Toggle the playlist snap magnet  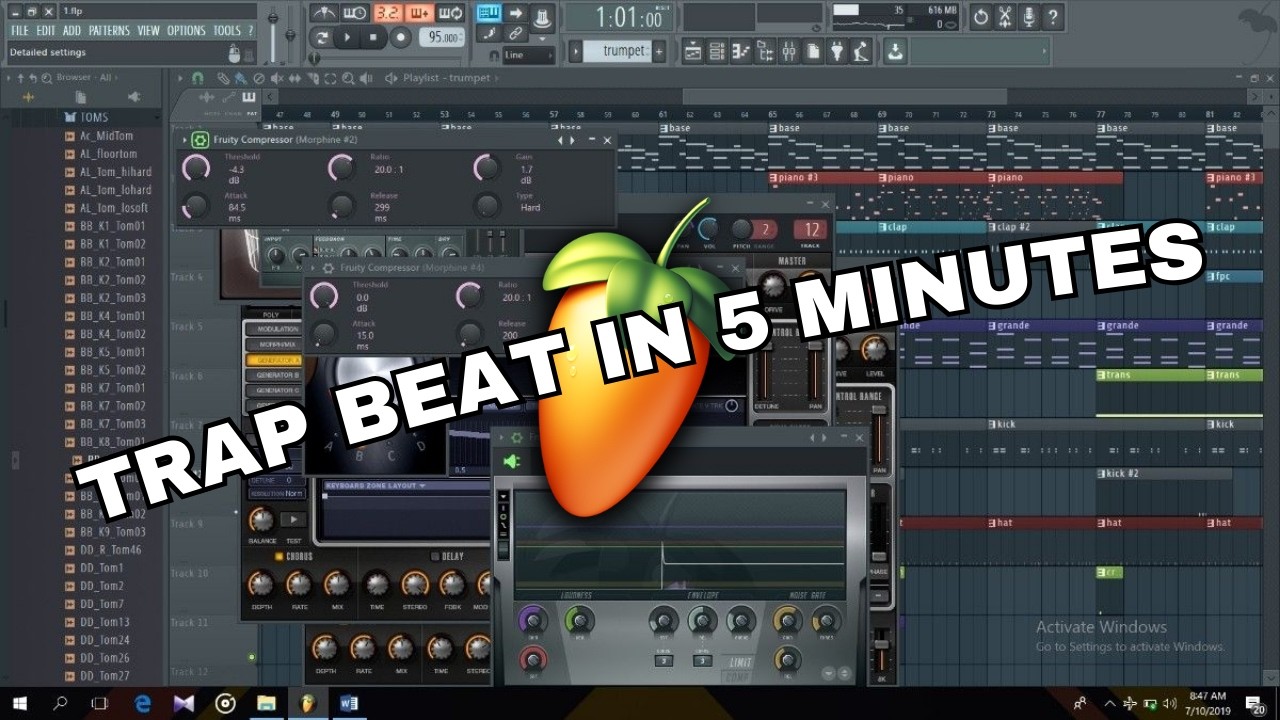198,78
